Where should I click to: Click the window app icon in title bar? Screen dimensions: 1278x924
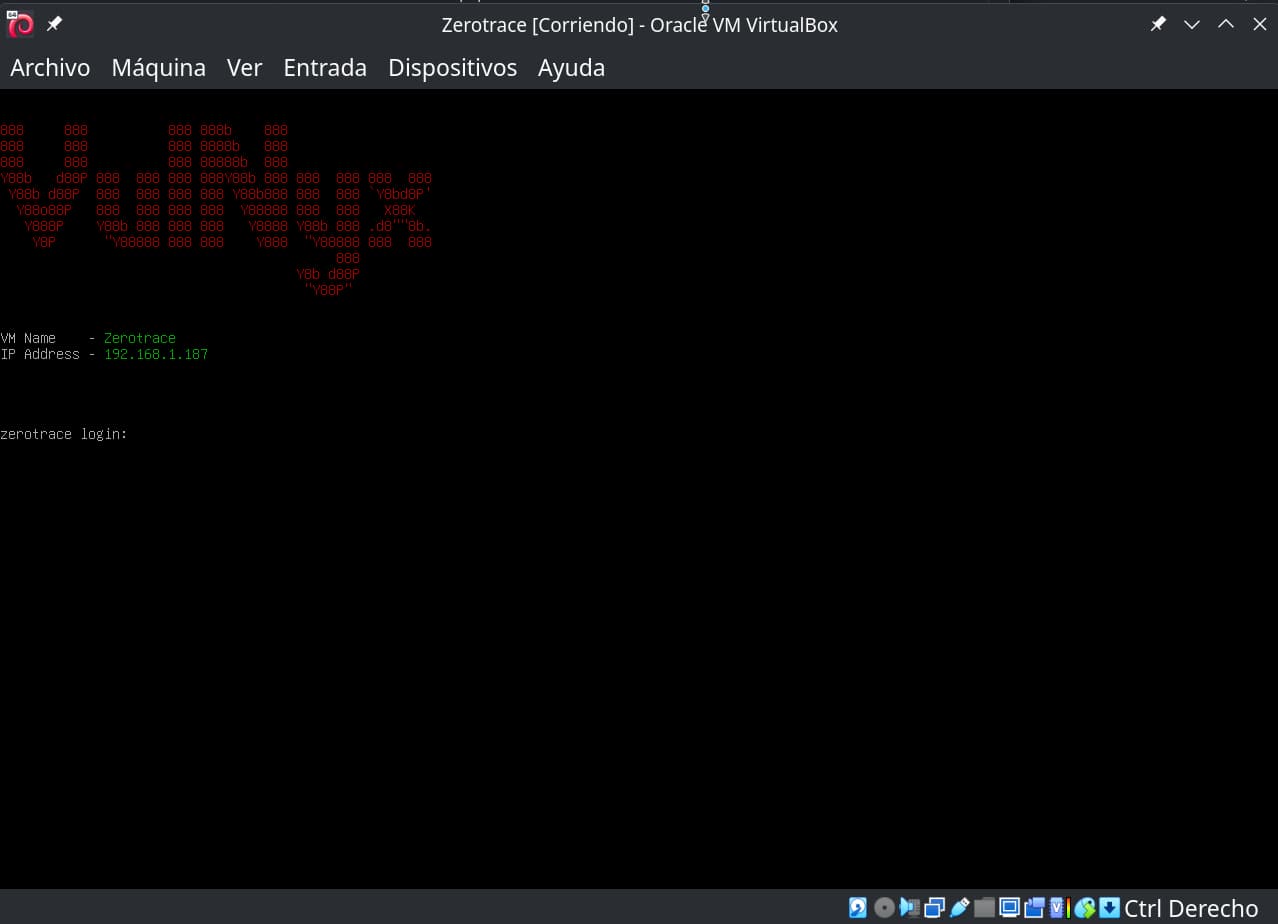pos(20,24)
